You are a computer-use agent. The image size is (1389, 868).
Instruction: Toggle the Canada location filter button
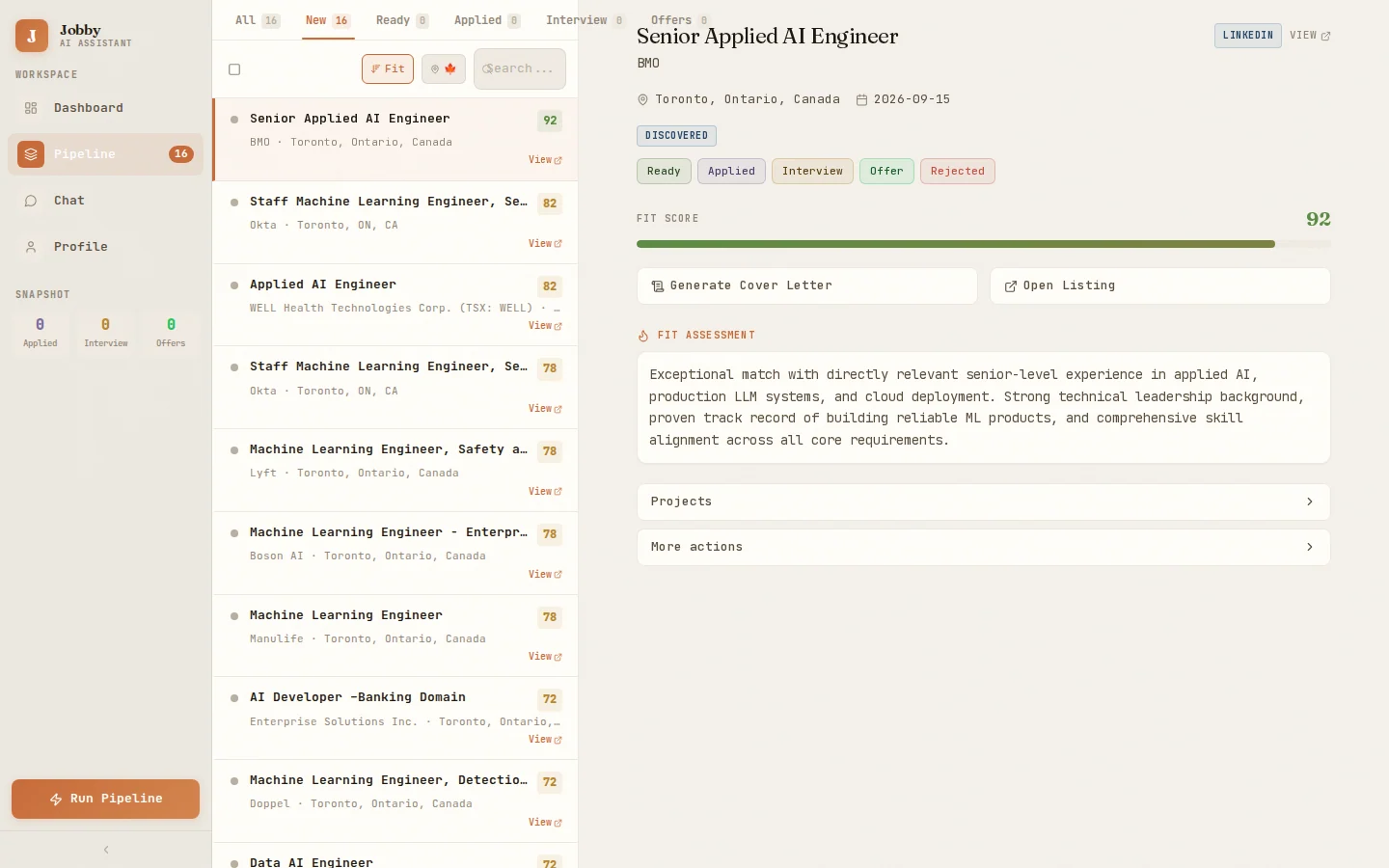pyautogui.click(x=444, y=69)
